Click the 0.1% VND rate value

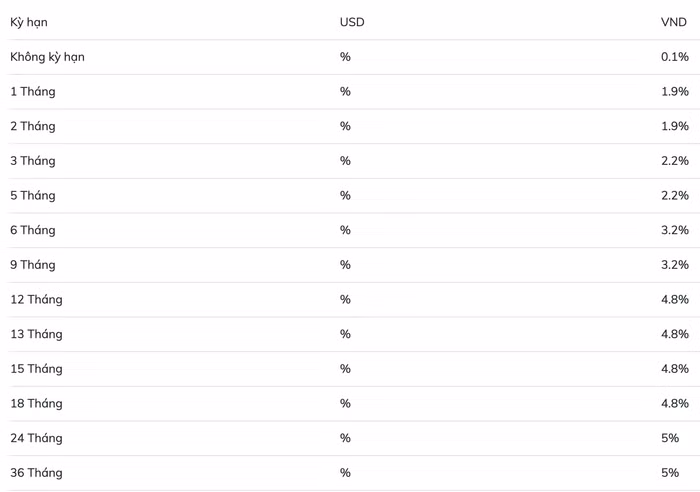674,57
